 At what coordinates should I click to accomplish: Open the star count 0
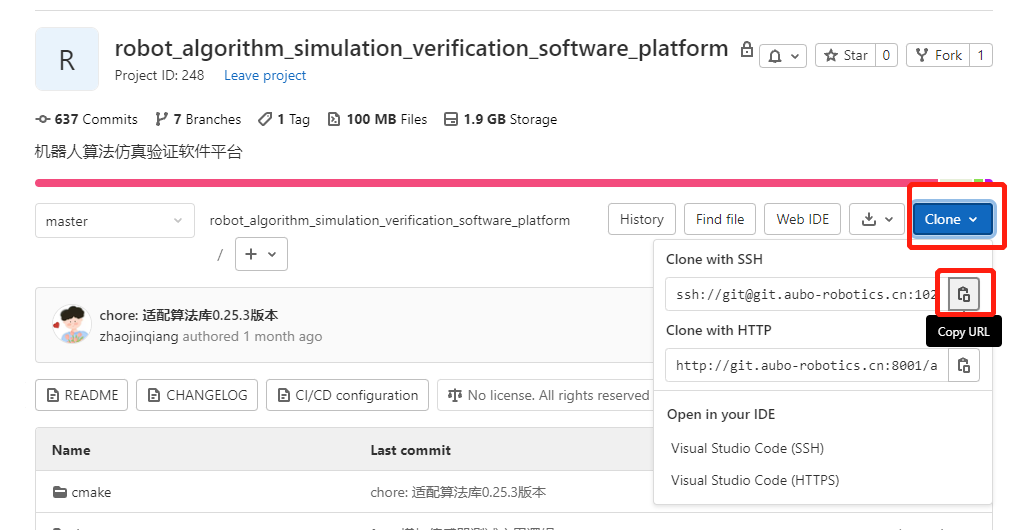click(x=886, y=55)
